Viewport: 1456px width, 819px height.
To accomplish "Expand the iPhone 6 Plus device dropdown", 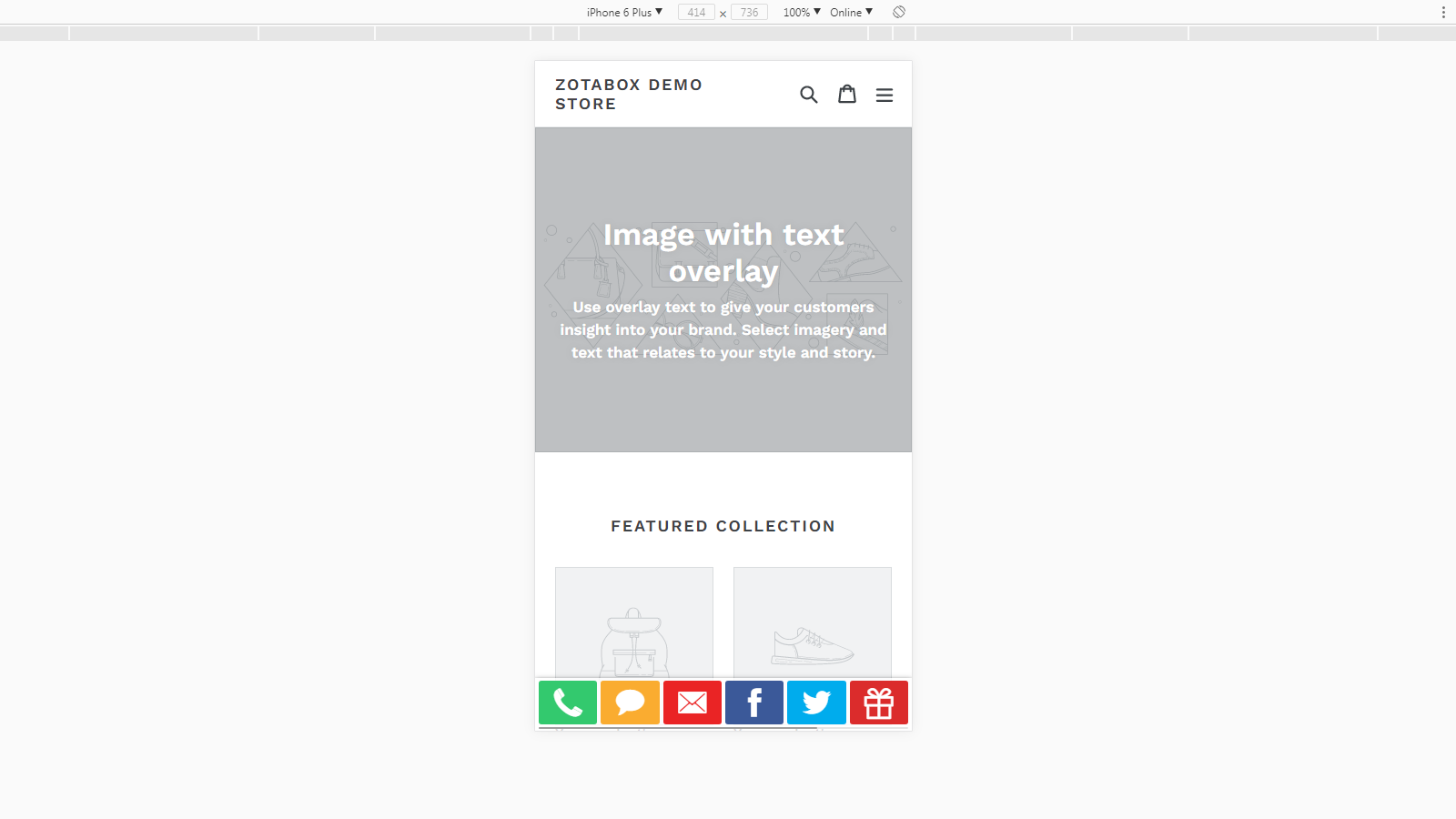I will click(624, 12).
